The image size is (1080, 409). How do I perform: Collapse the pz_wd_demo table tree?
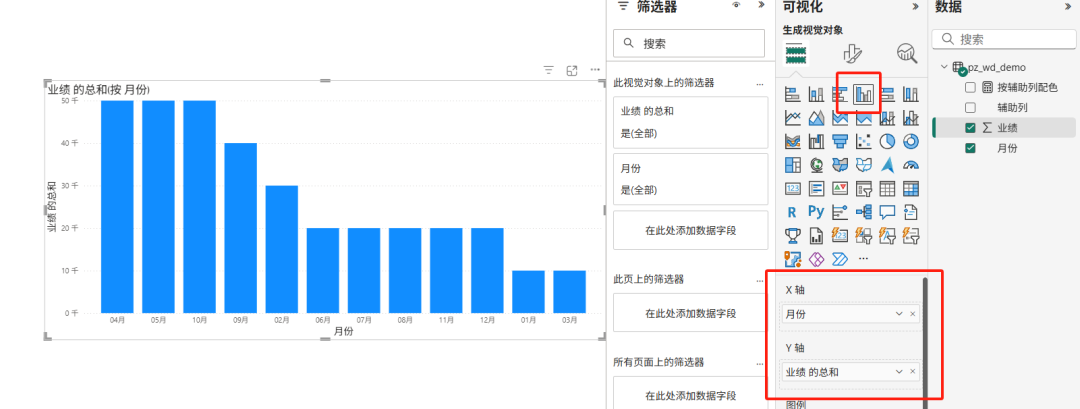coord(944,67)
